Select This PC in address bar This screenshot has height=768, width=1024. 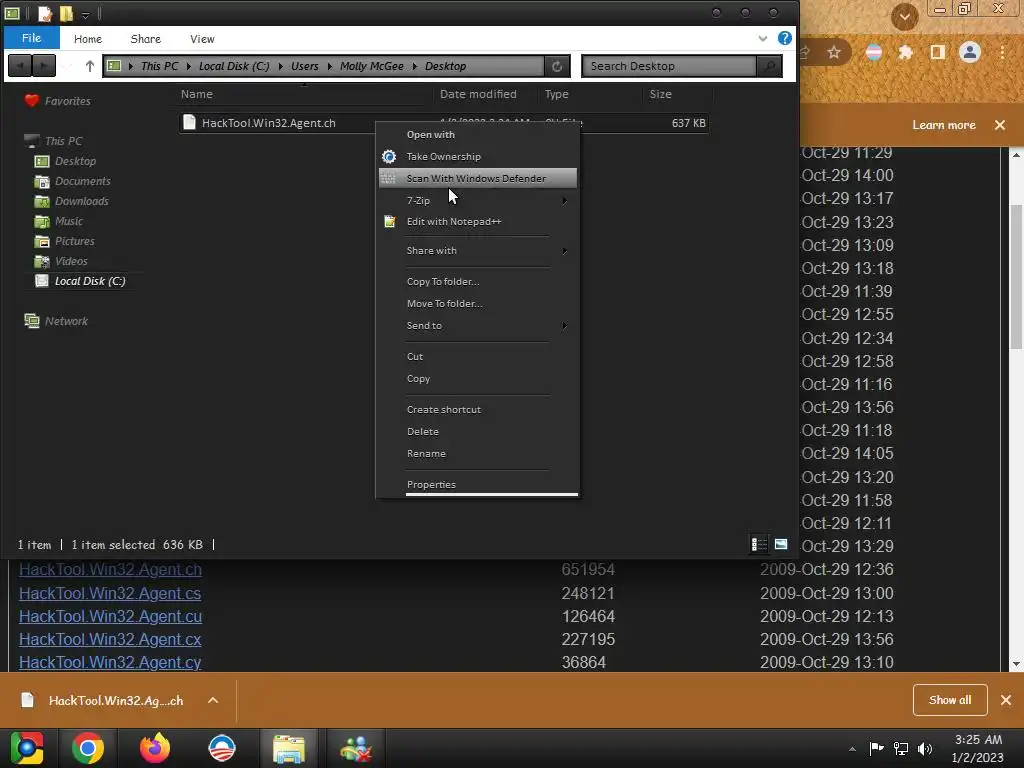159,66
